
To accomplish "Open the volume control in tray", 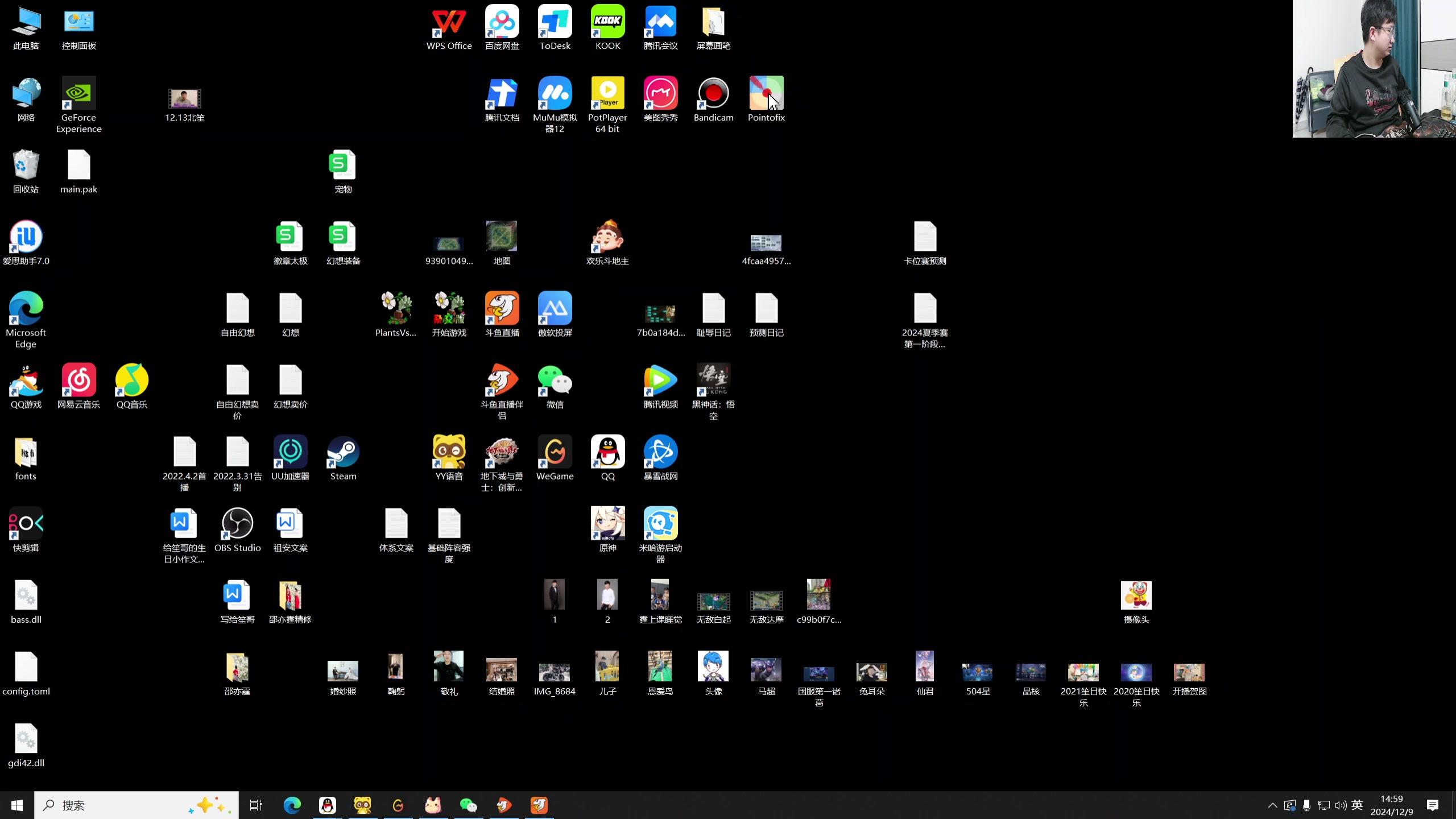I will pos(1341,805).
